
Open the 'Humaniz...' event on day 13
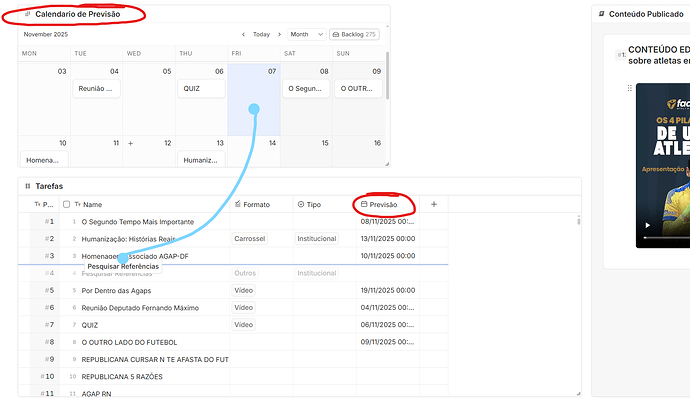click(201, 159)
